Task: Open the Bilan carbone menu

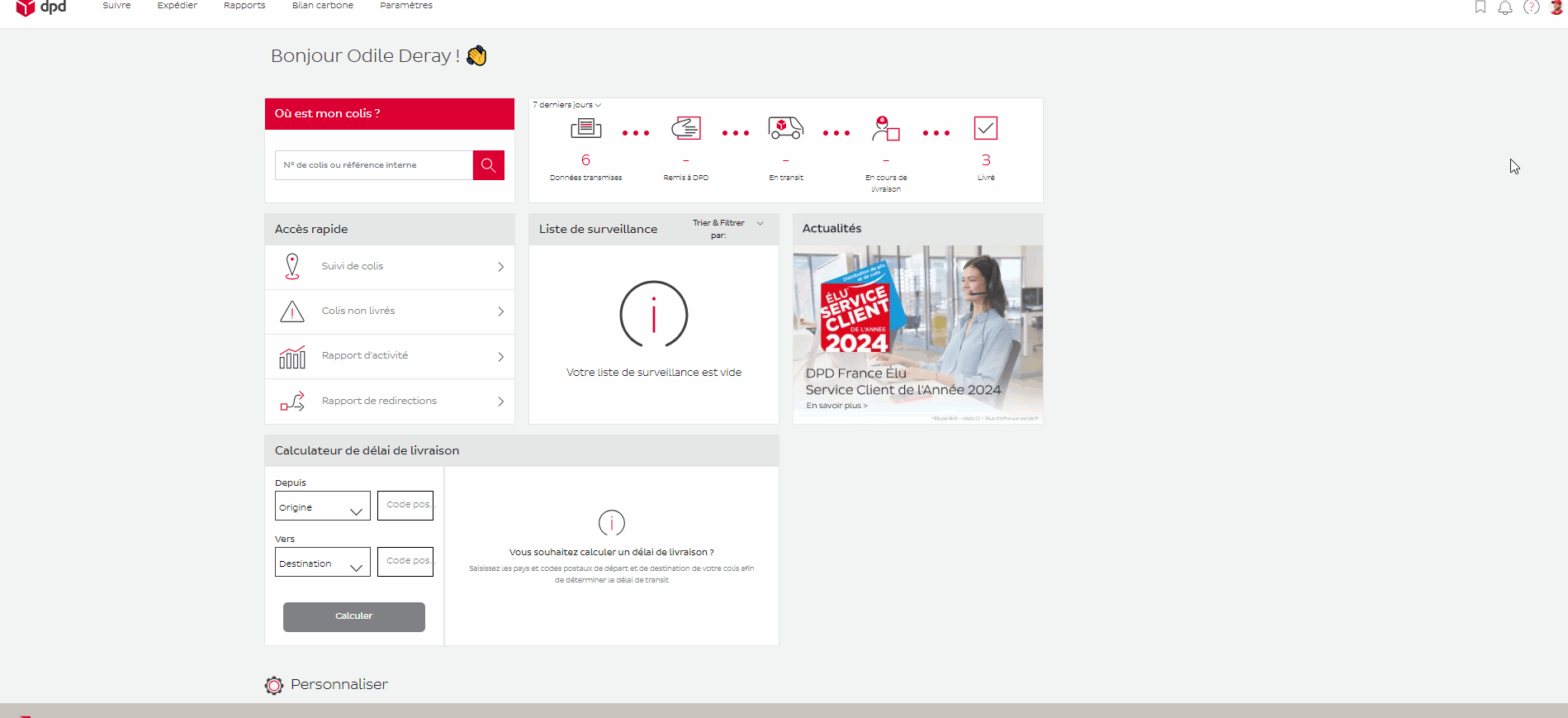Action: tap(323, 6)
